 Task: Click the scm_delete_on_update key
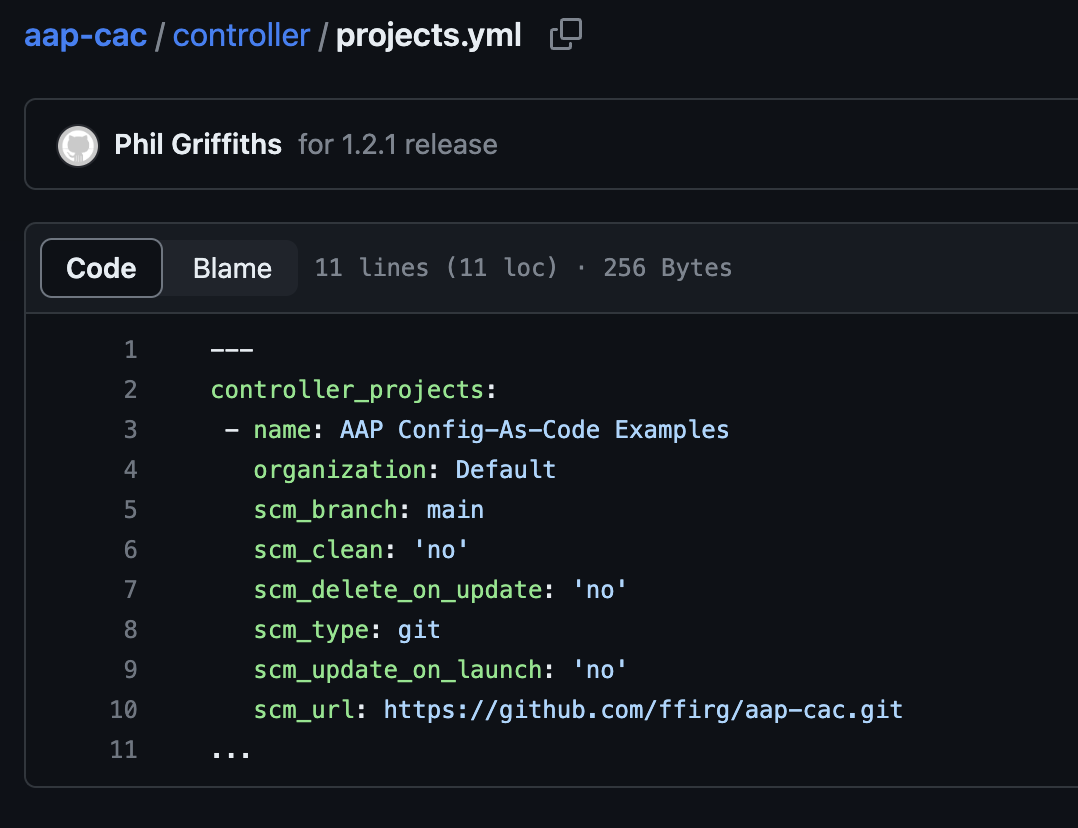point(398,589)
